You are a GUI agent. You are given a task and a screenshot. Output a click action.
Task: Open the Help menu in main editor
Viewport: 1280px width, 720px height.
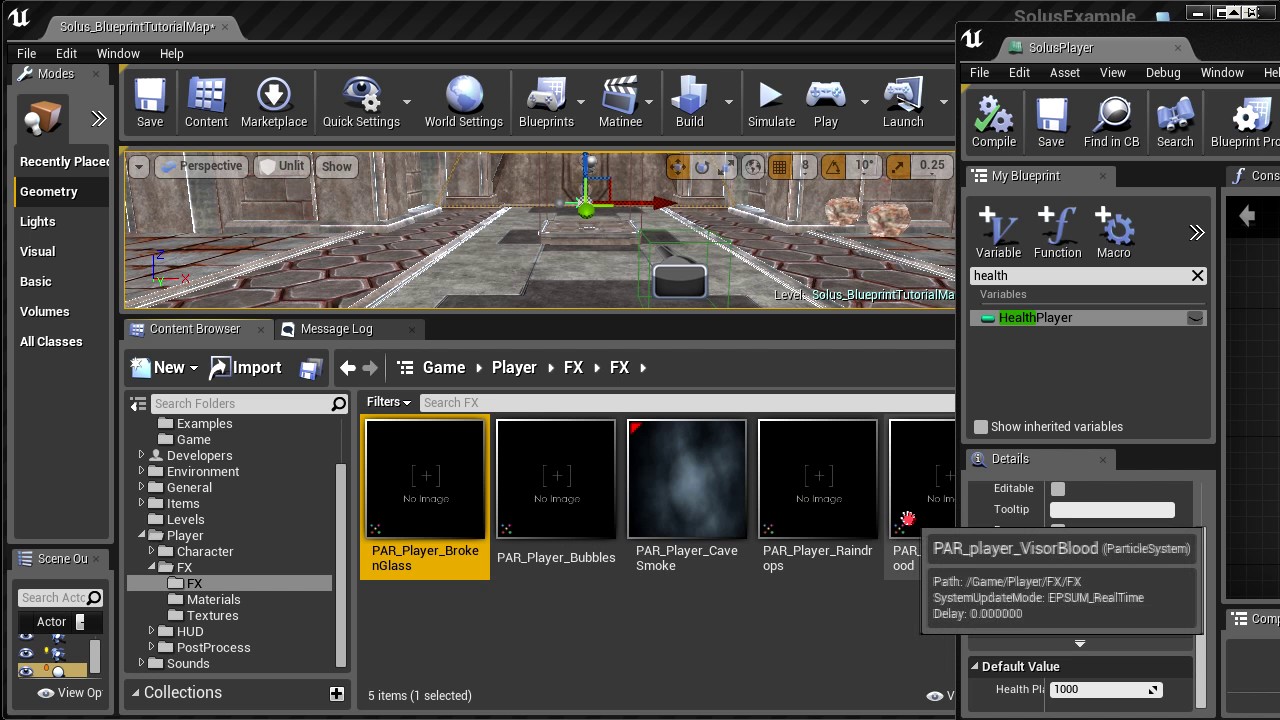click(171, 53)
